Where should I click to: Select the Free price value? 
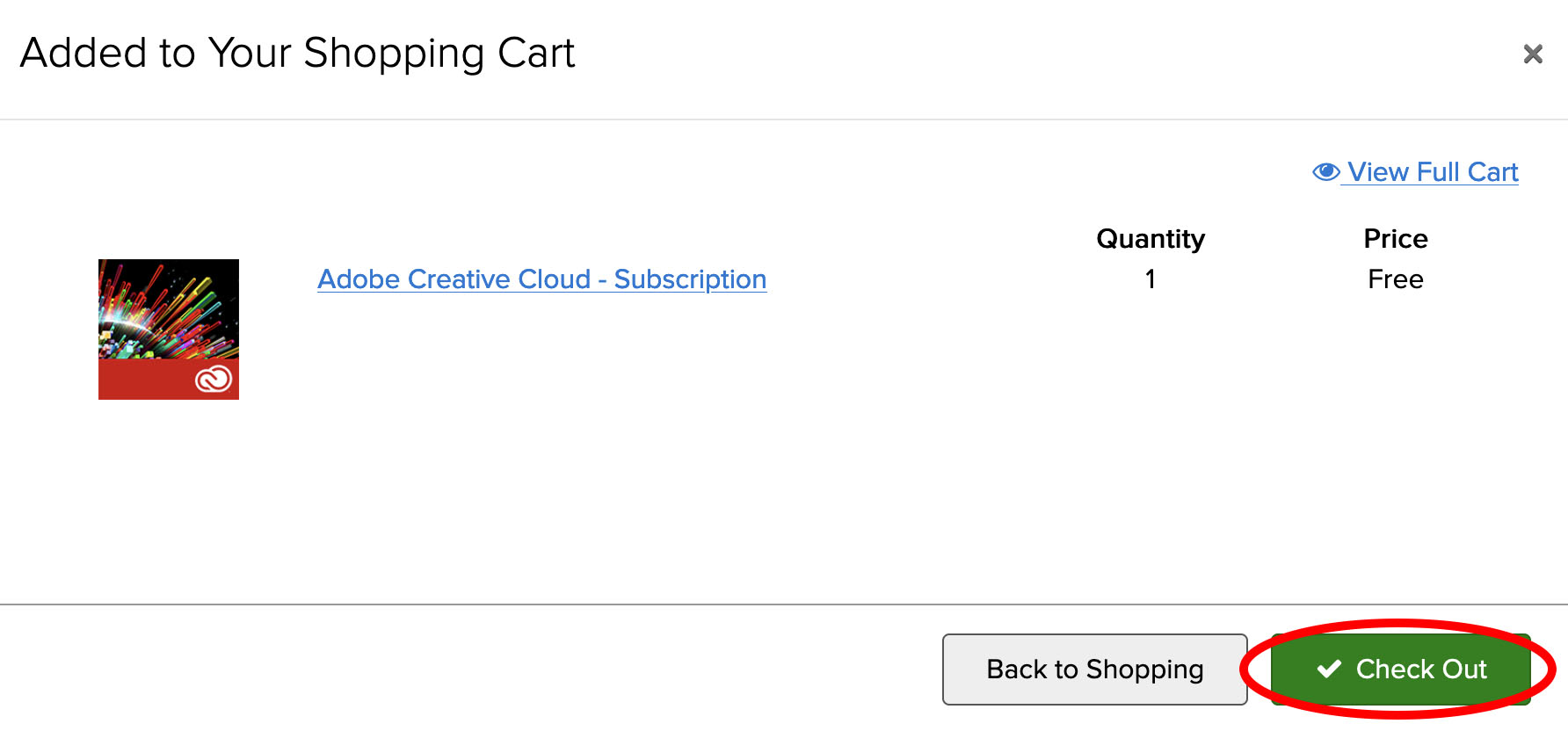(x=1395, y=279)
